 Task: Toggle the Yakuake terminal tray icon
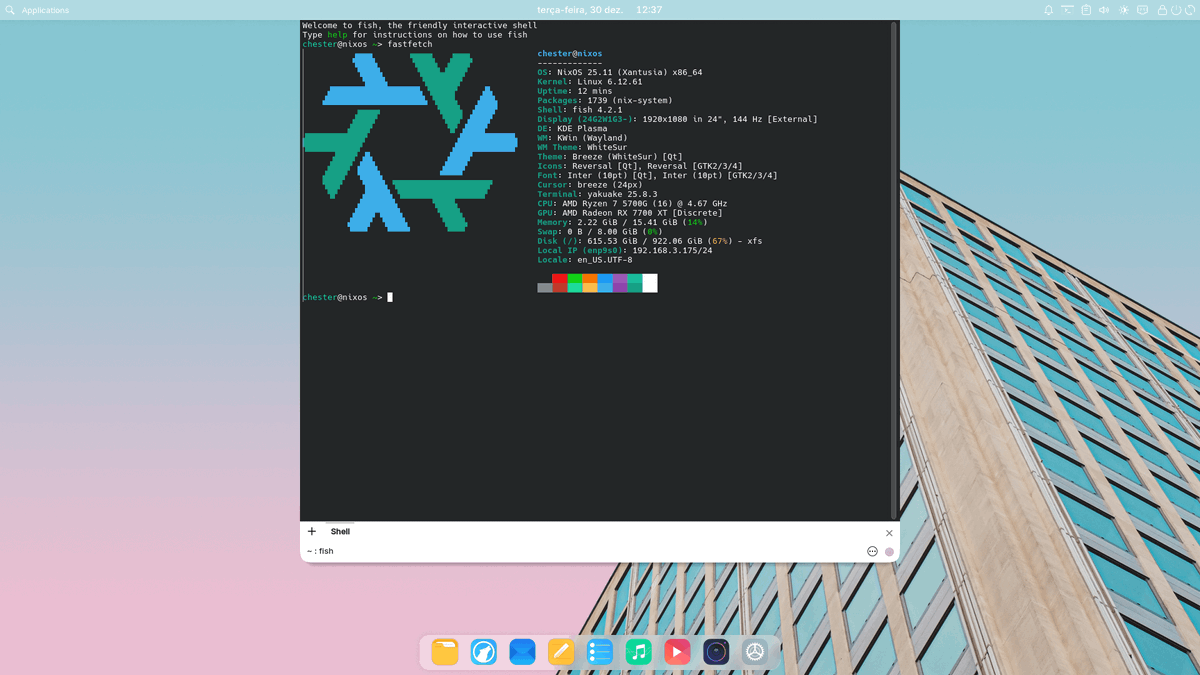tap(1067, 10)
